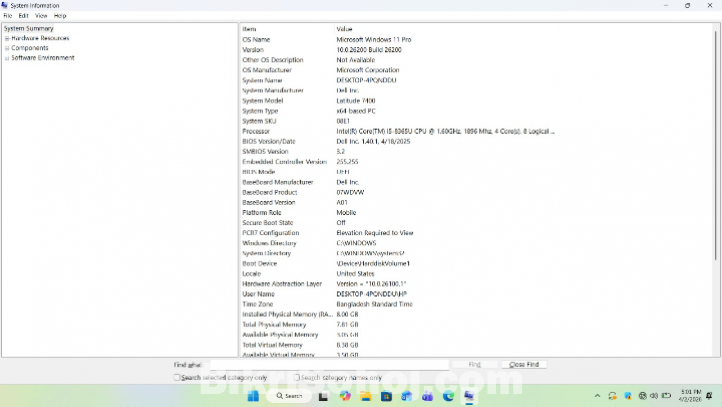
Task: Select the Hardware Resources tree label
Action: click(40, 38)
